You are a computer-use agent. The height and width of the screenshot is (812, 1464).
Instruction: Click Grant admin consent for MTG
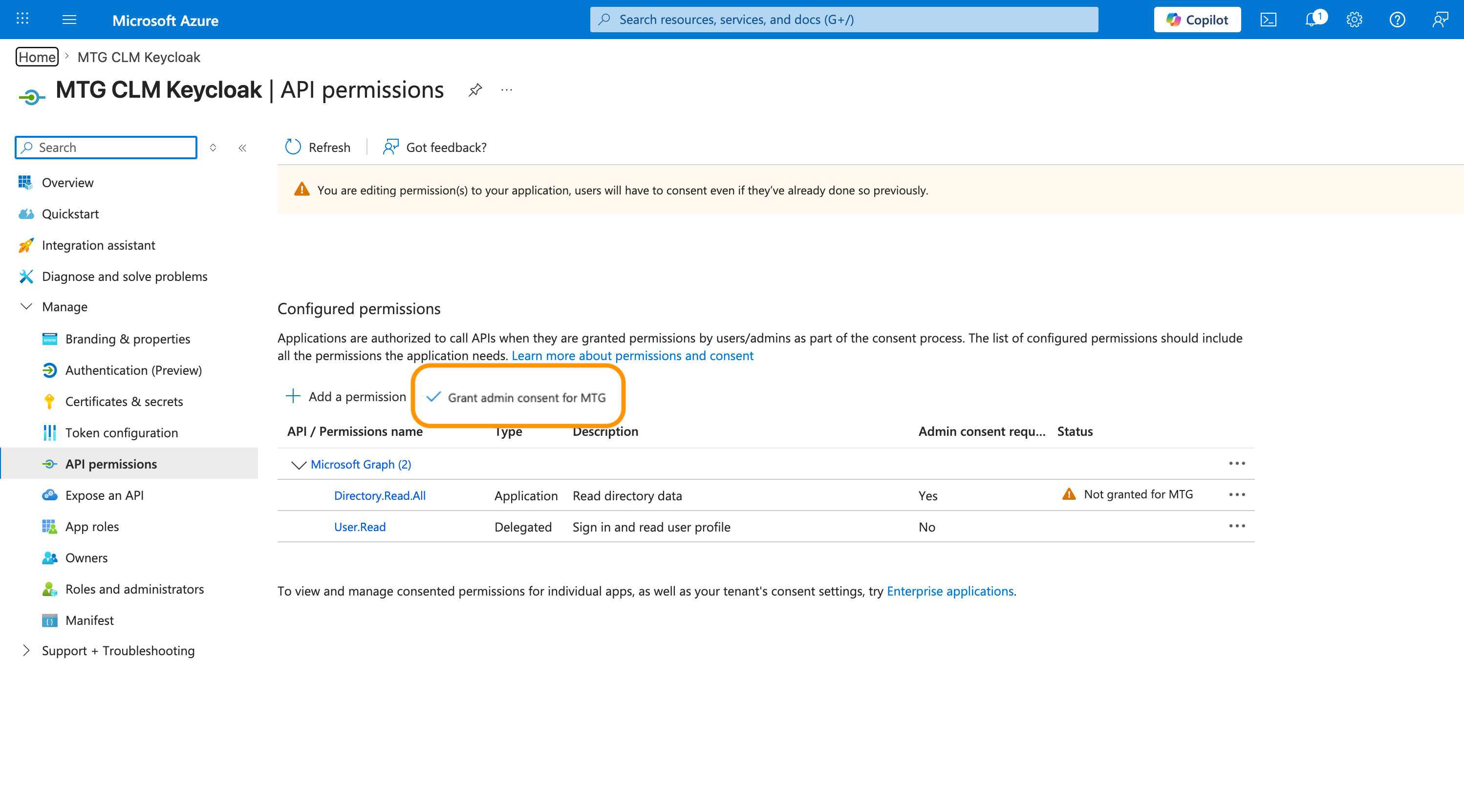pyautogui.click(x=516, y=397)
